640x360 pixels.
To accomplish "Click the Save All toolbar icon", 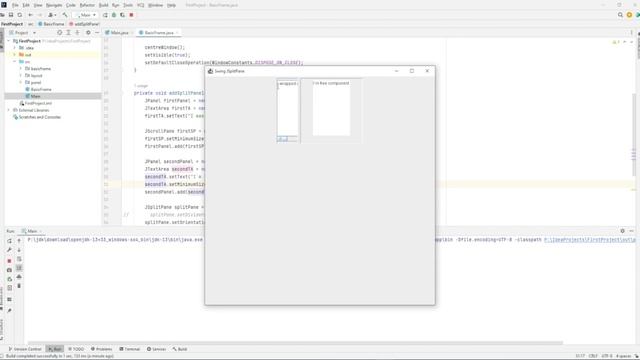I will pyautogui.click(x=11, y=15).
